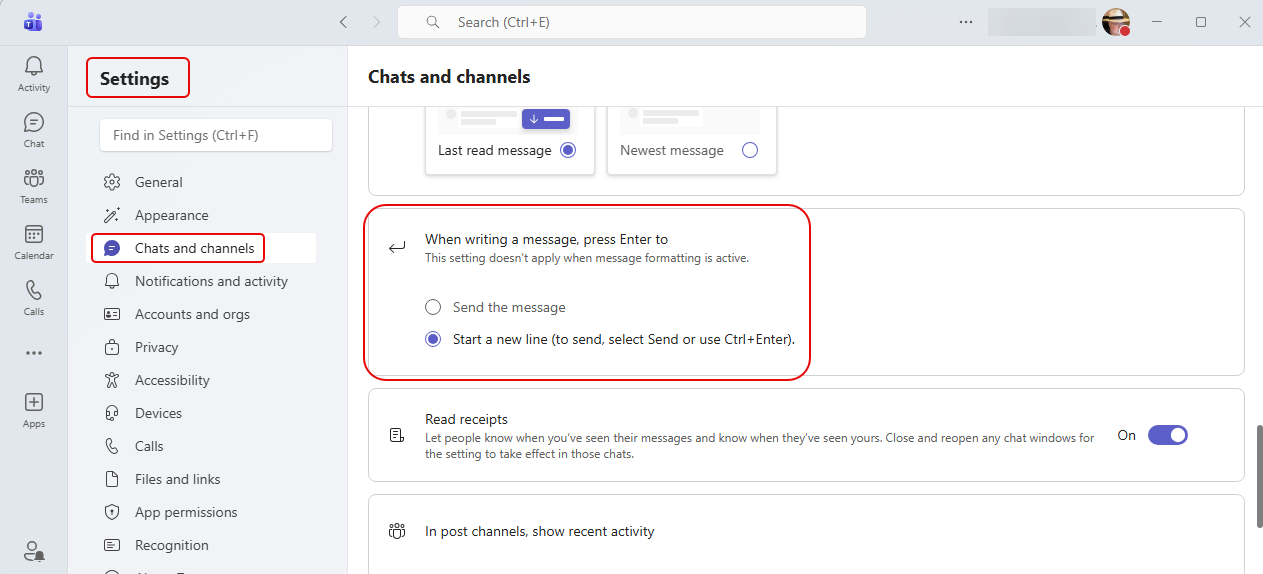Viewport: 1263px width, 574px height.
Task: Select the Send the message option
Action: pyautogui.click(x=433, y=307)
